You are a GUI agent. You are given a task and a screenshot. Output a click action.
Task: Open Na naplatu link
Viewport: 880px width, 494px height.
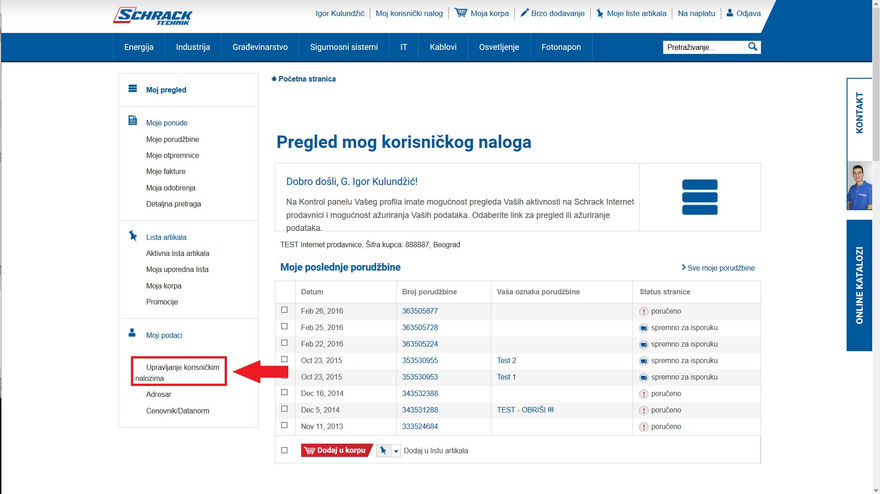coord(696,13)
